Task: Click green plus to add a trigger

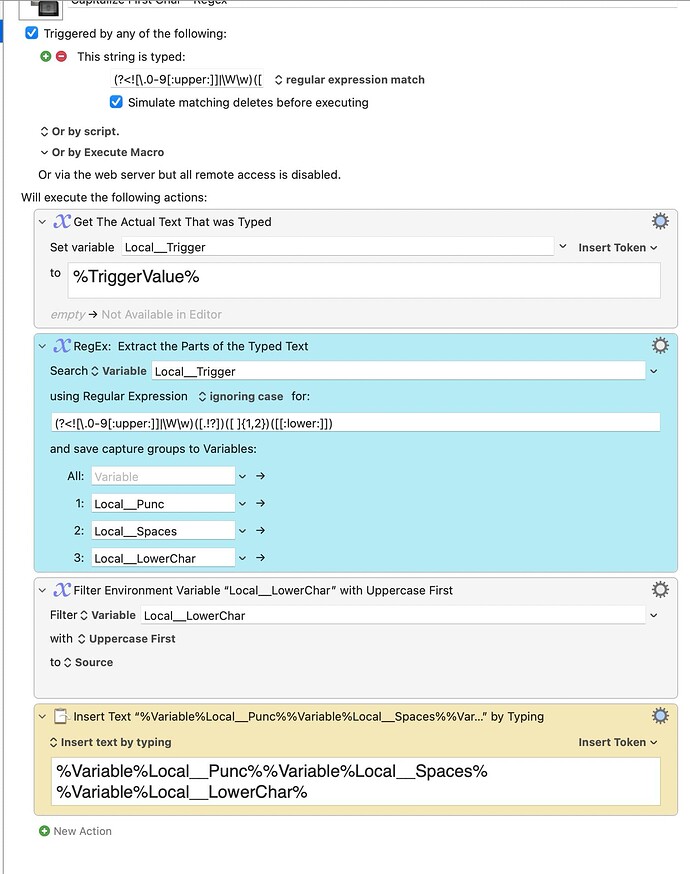Action: coord(46,57)
